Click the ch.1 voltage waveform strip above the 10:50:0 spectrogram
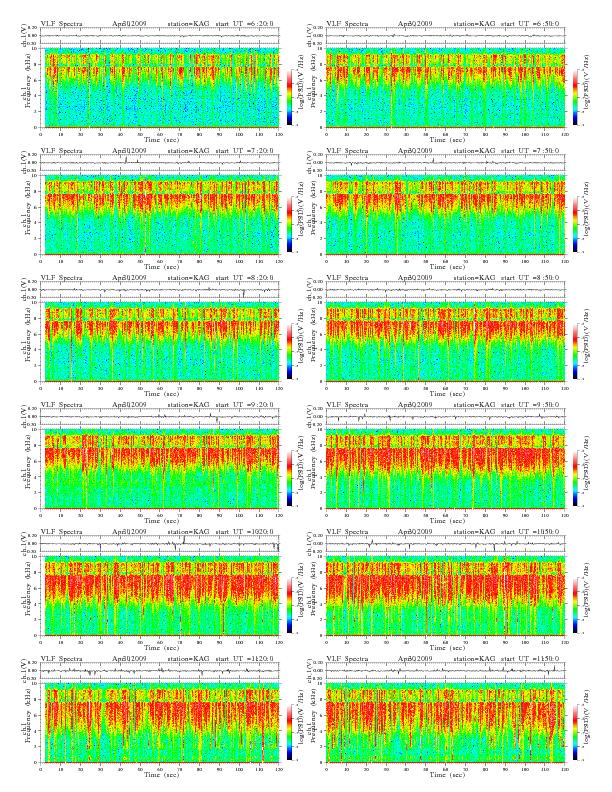The image size is (612, 792). pyautogui.click(x=446, y=543)
